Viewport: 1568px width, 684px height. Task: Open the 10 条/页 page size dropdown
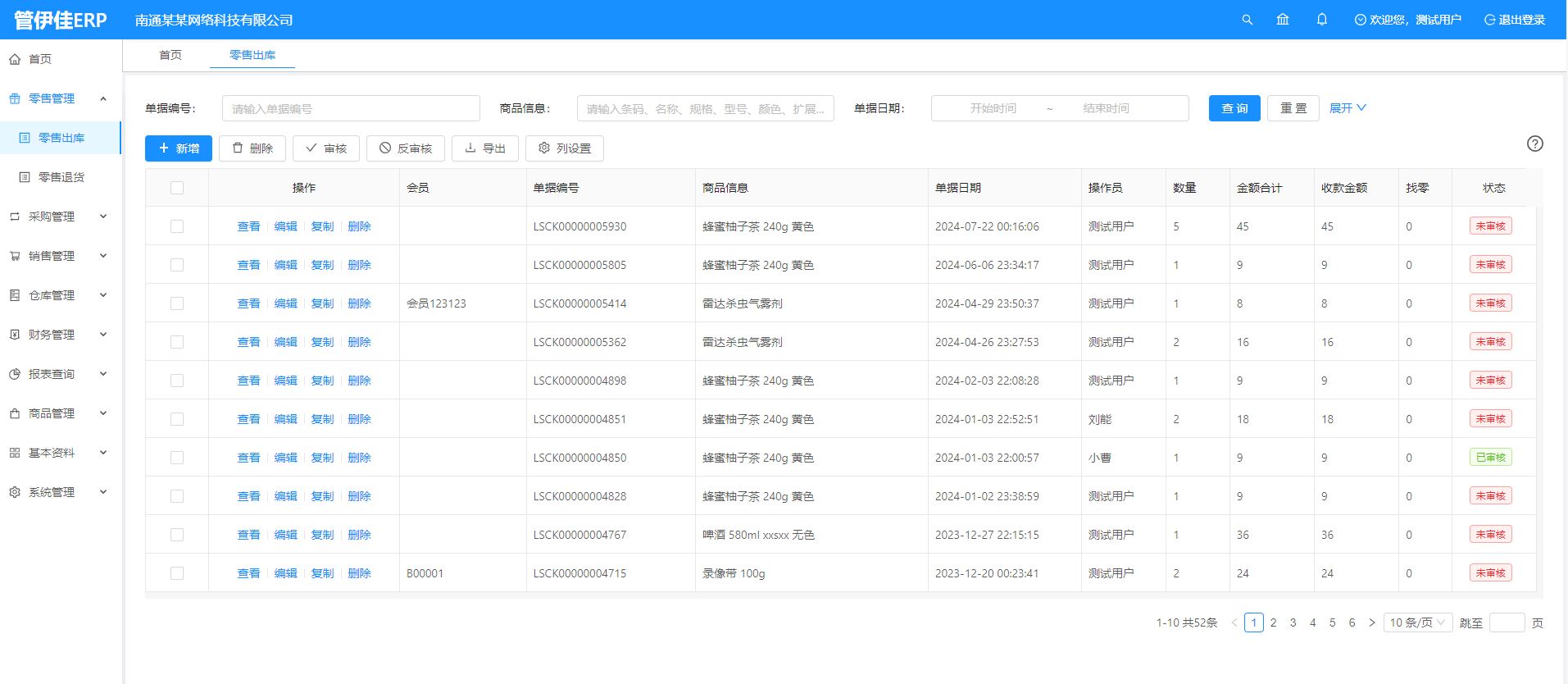click(x=1417, y=622)
